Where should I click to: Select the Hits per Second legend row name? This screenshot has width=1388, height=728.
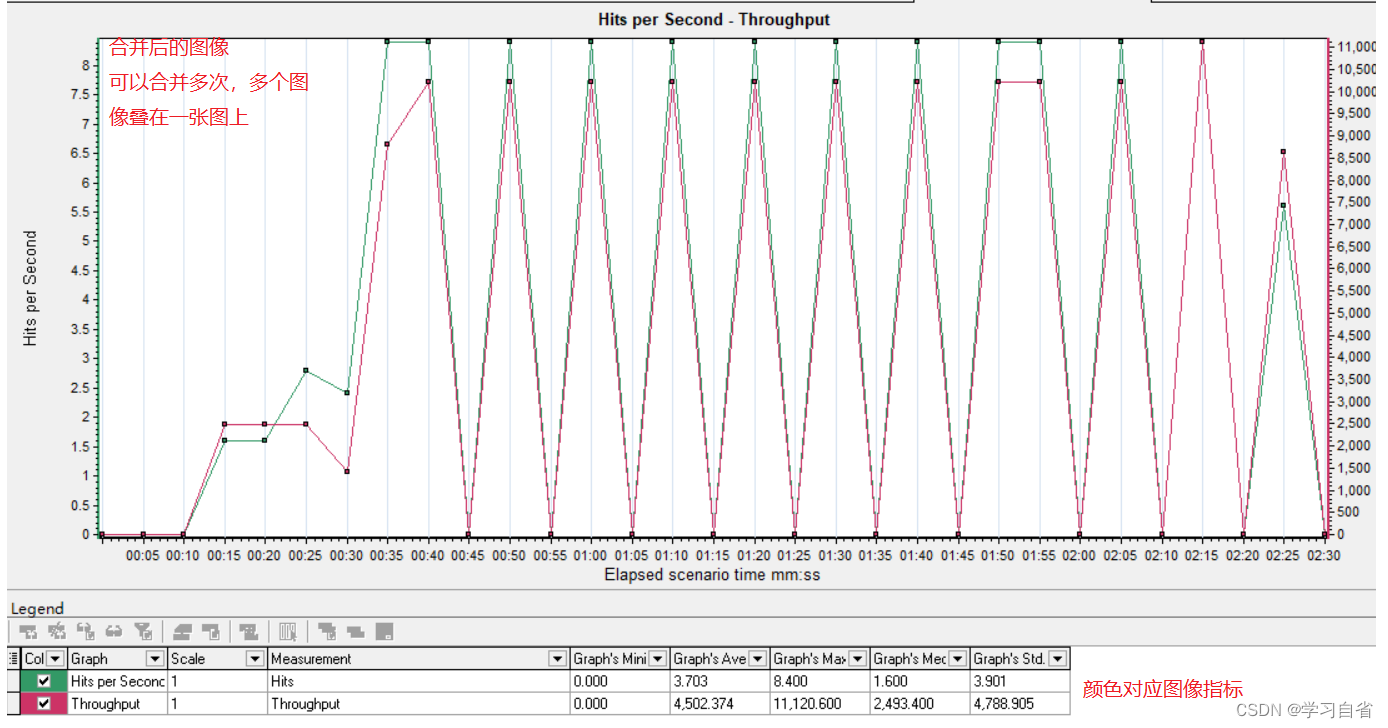click(x=117, y=681)
